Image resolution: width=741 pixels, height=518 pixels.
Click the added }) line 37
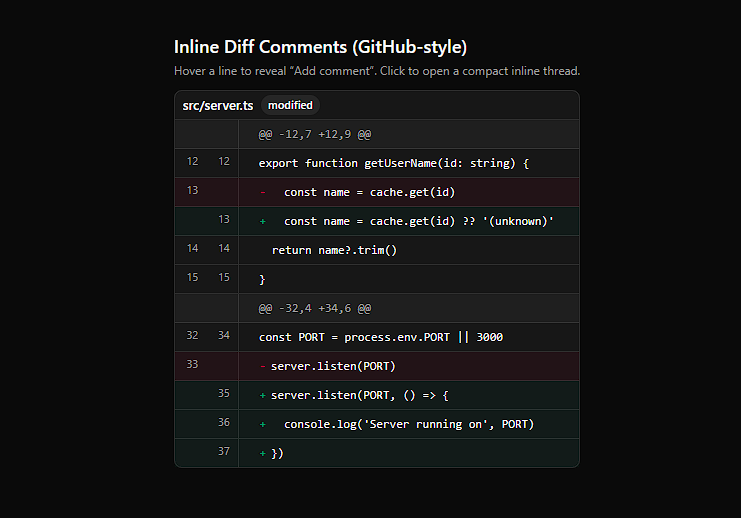377,453
